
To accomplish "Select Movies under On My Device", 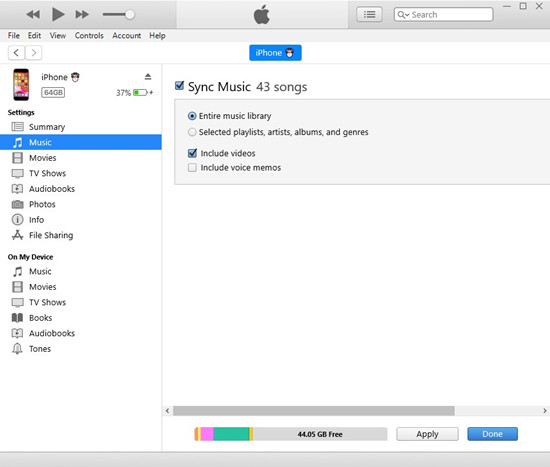I will coord(81,287).
